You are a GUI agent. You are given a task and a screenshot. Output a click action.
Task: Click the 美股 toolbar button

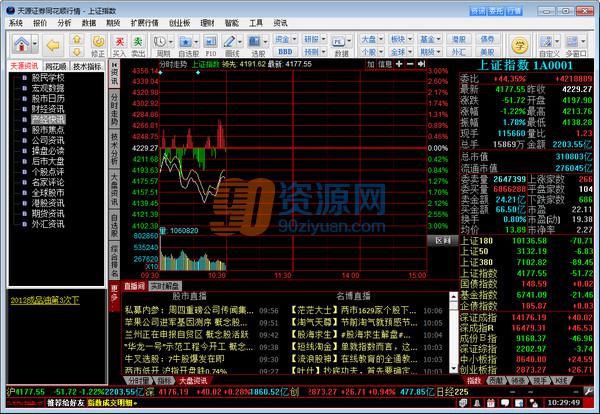(487, 52)
